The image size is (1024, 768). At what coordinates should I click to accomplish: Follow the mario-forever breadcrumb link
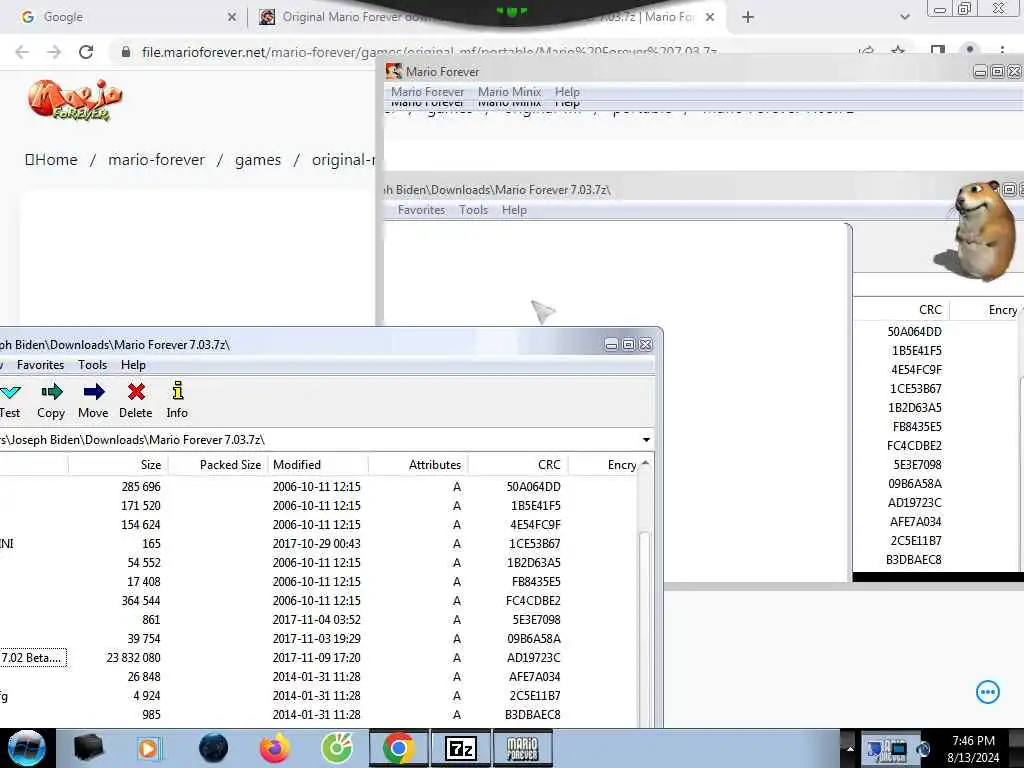157,160
